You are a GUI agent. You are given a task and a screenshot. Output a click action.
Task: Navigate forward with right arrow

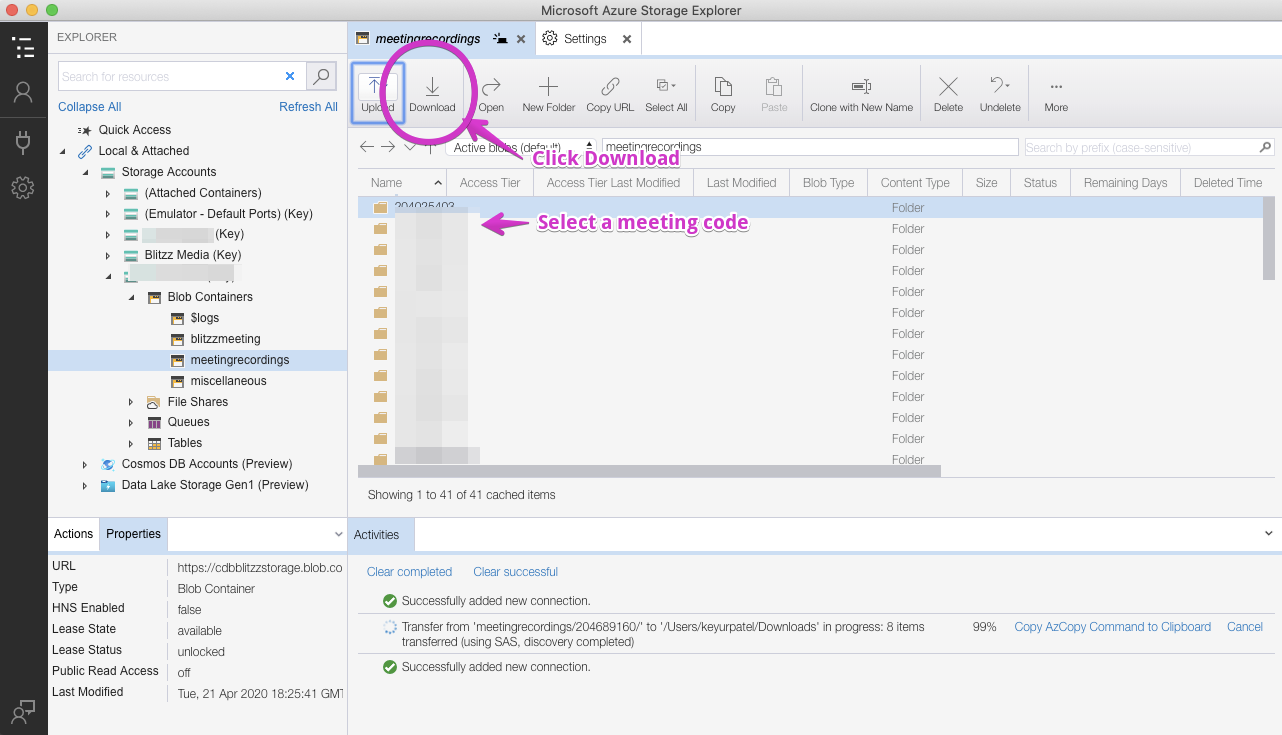[x=388, y=147]
